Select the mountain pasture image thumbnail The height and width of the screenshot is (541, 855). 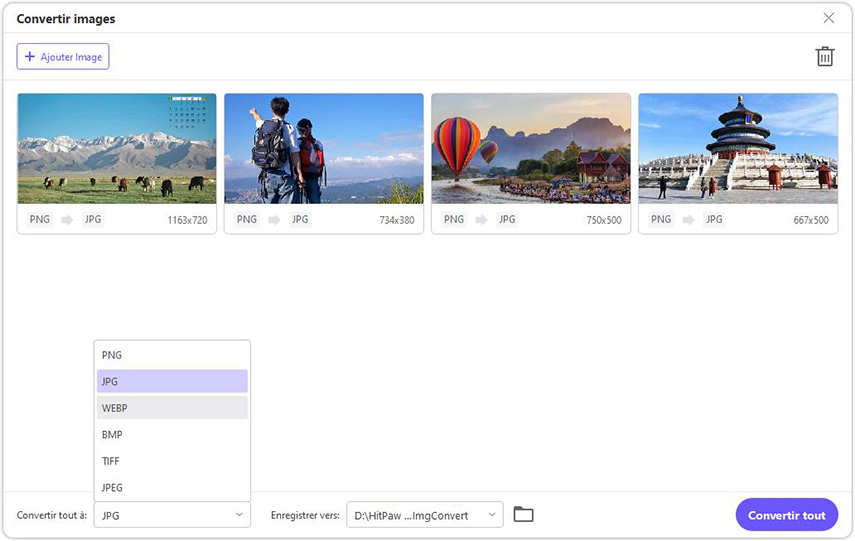point(117,149)
